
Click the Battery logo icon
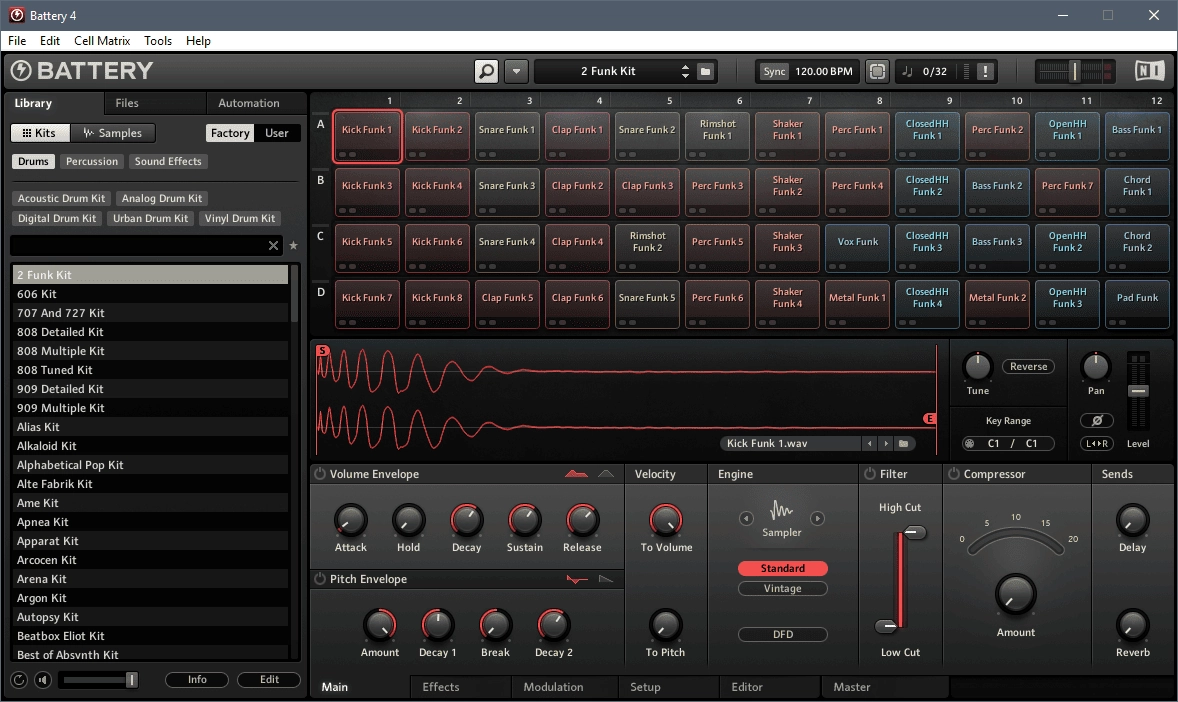[21, 71]
